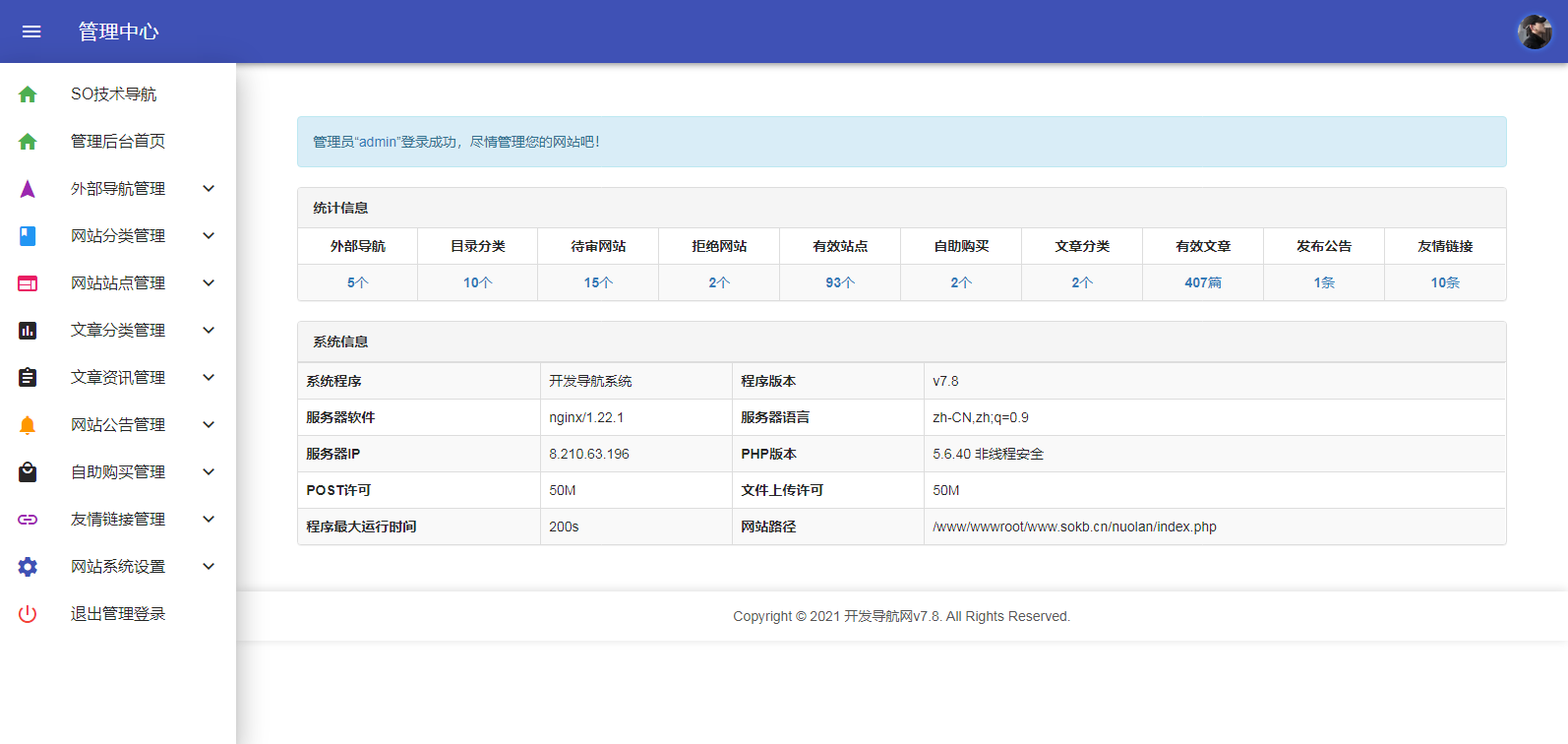Click the chain link icon for 友情链接管理
Screen dimensions: 1568x744
click(28, 520)
